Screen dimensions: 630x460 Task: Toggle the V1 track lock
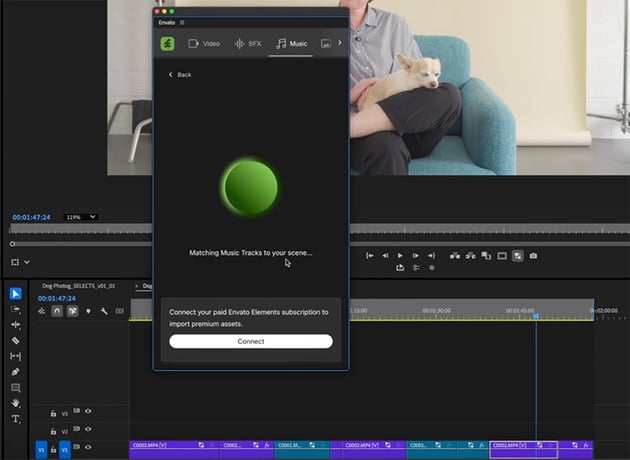coord(53,449)
